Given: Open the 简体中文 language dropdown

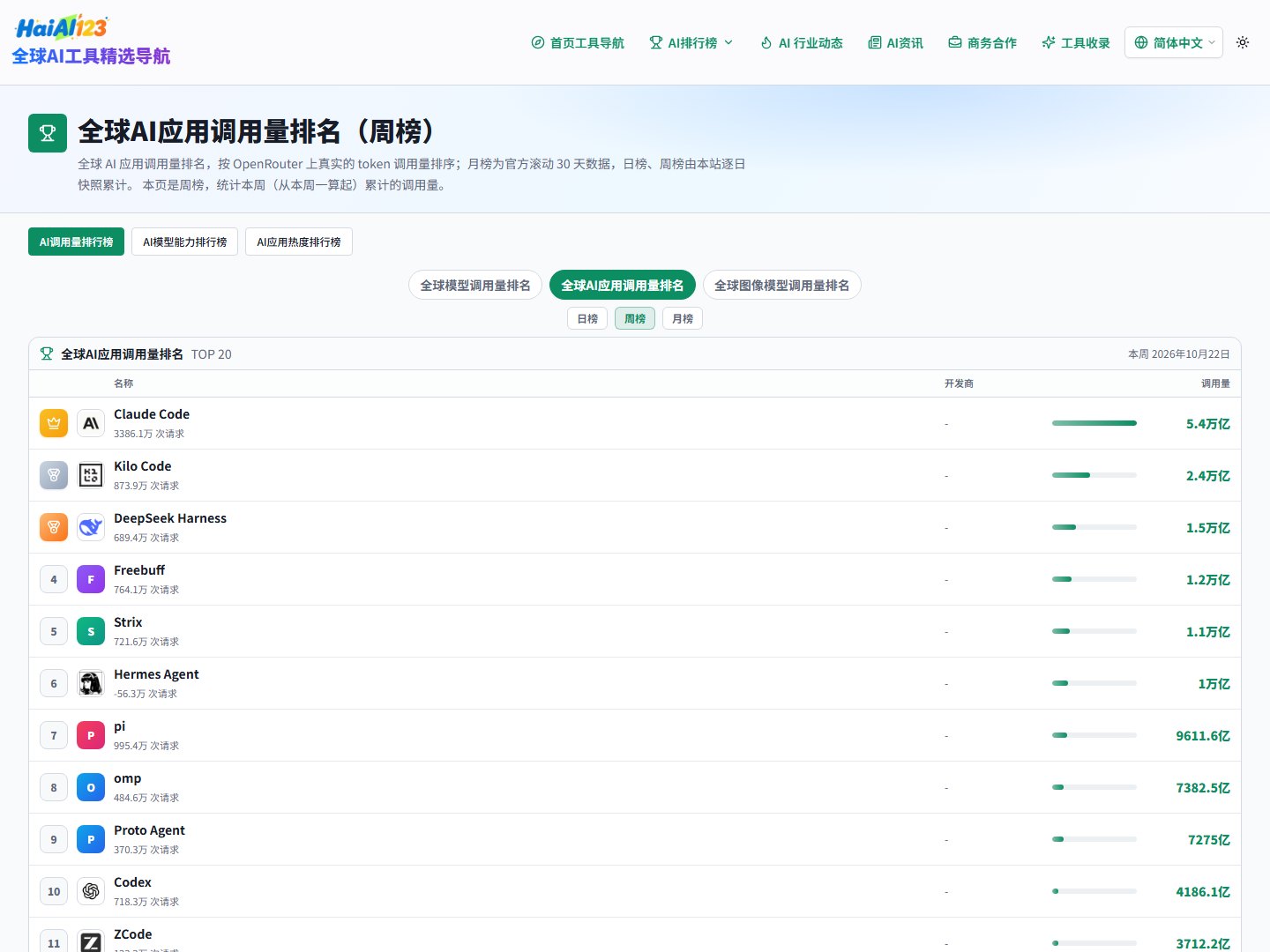Looking at the screenshot, I should pyautogui.click(x=1174, y=42).
